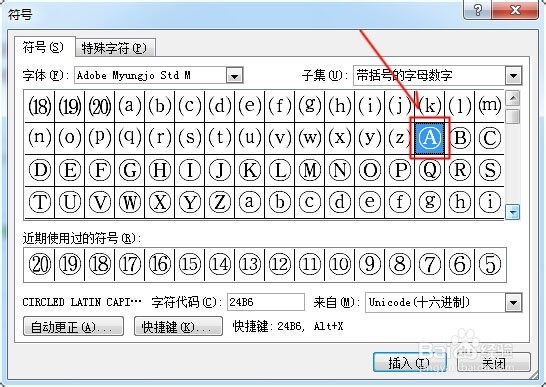The width and height of the screenshot is (546, 387).
Task: Select the circled capital W symbol
Action: pos(130,202)
